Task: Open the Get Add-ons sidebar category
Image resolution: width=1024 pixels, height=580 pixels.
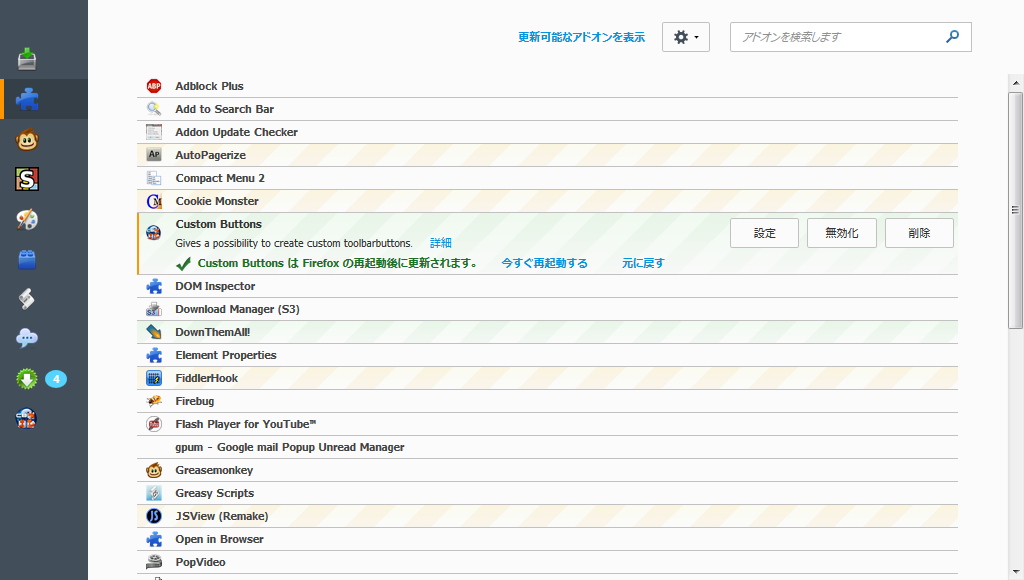Action: coord(27,59)
